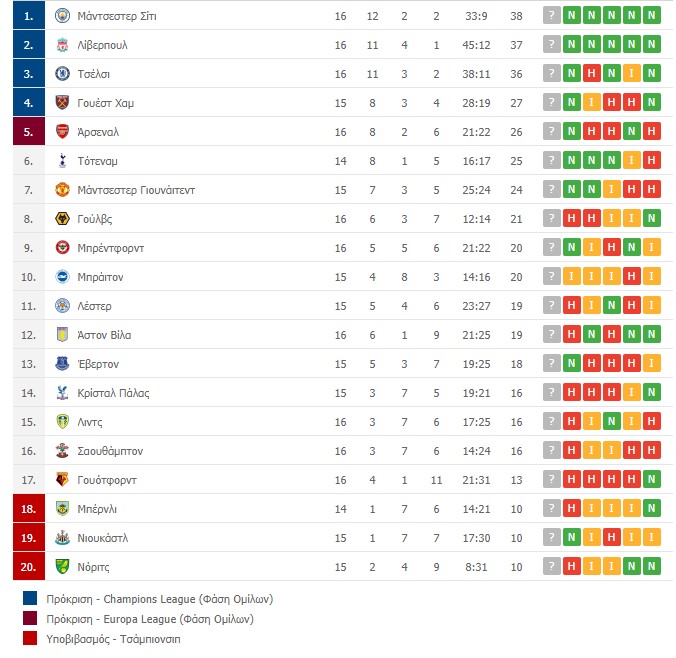Click the Everton crest next to Έβερτον
The image size is (676, 658).
tap(63, 363)
